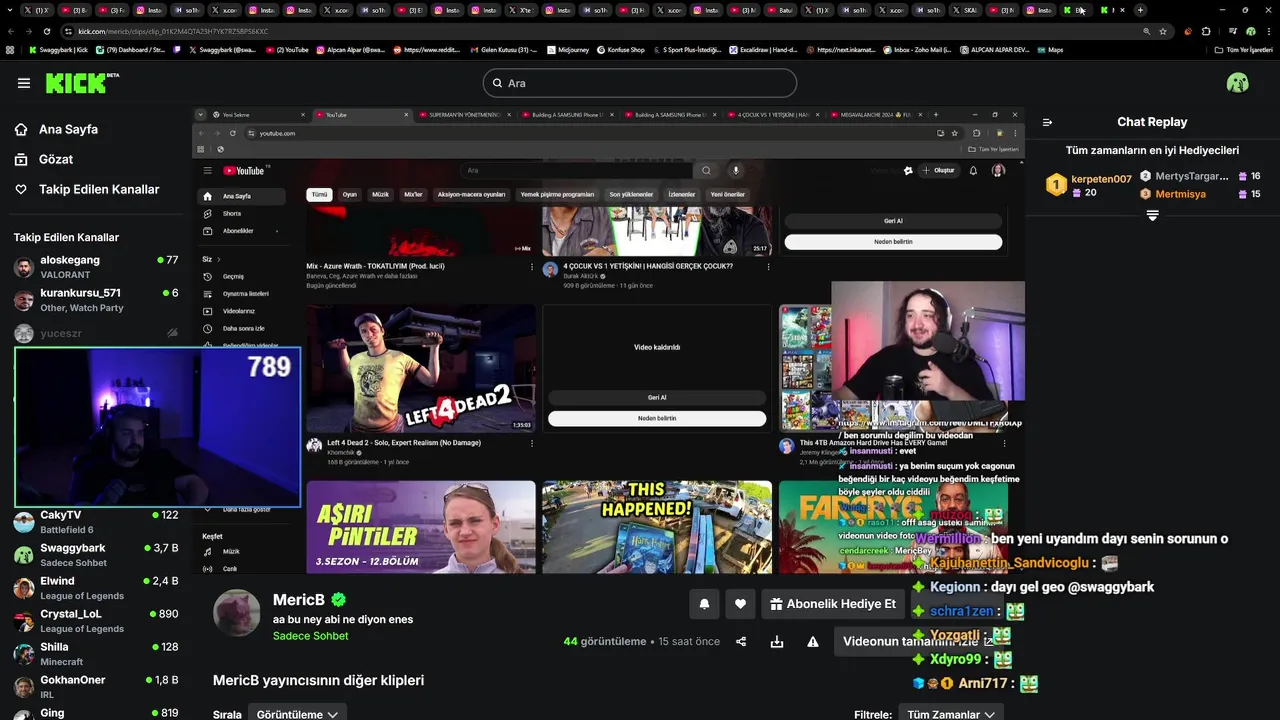Expand the top gifters list arrow

[x=1152, y=216]
